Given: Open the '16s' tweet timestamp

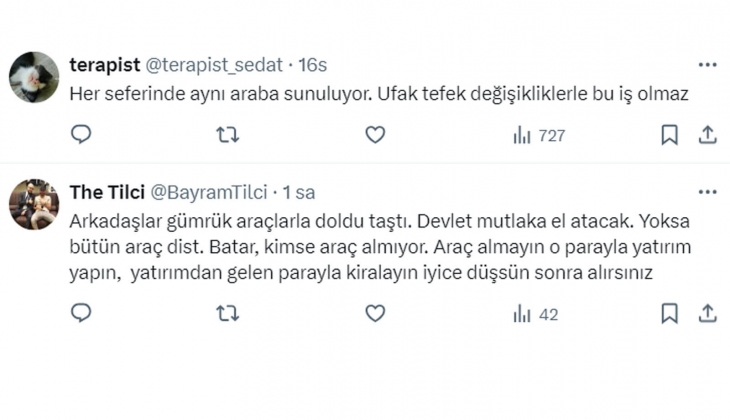Looking at the screenshot, I should pyautogui.click(x=313, y=65).
